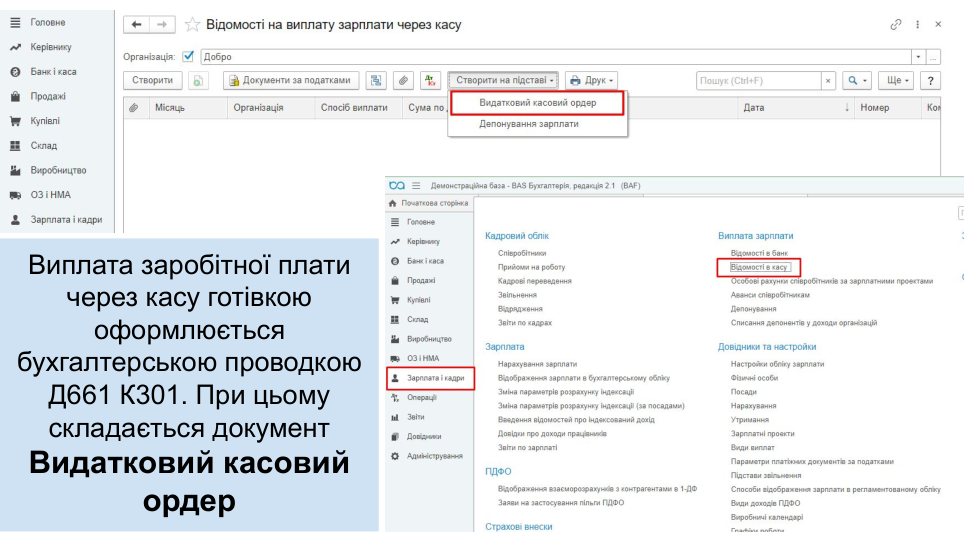The height and width of the screenshot is (550, 978).
Task: Click the search field Пошук
Action: 758,81
